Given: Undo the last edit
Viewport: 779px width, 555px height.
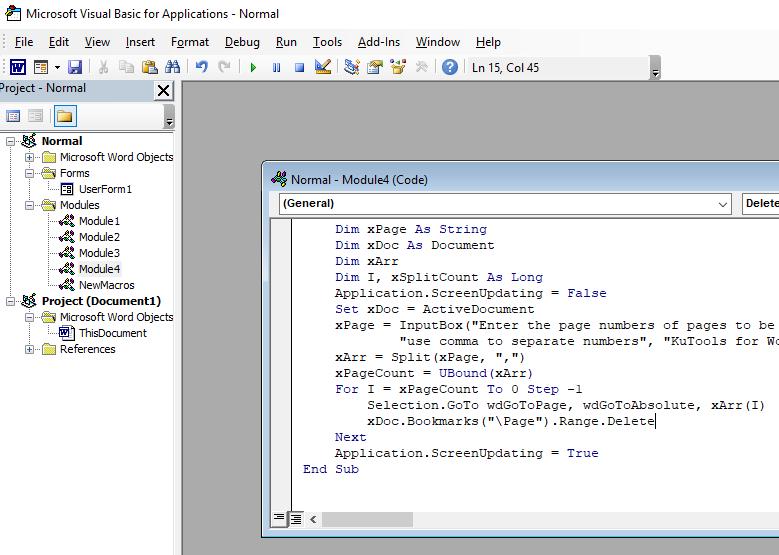Looking at the screenshot, I should (x=202, y=67).
